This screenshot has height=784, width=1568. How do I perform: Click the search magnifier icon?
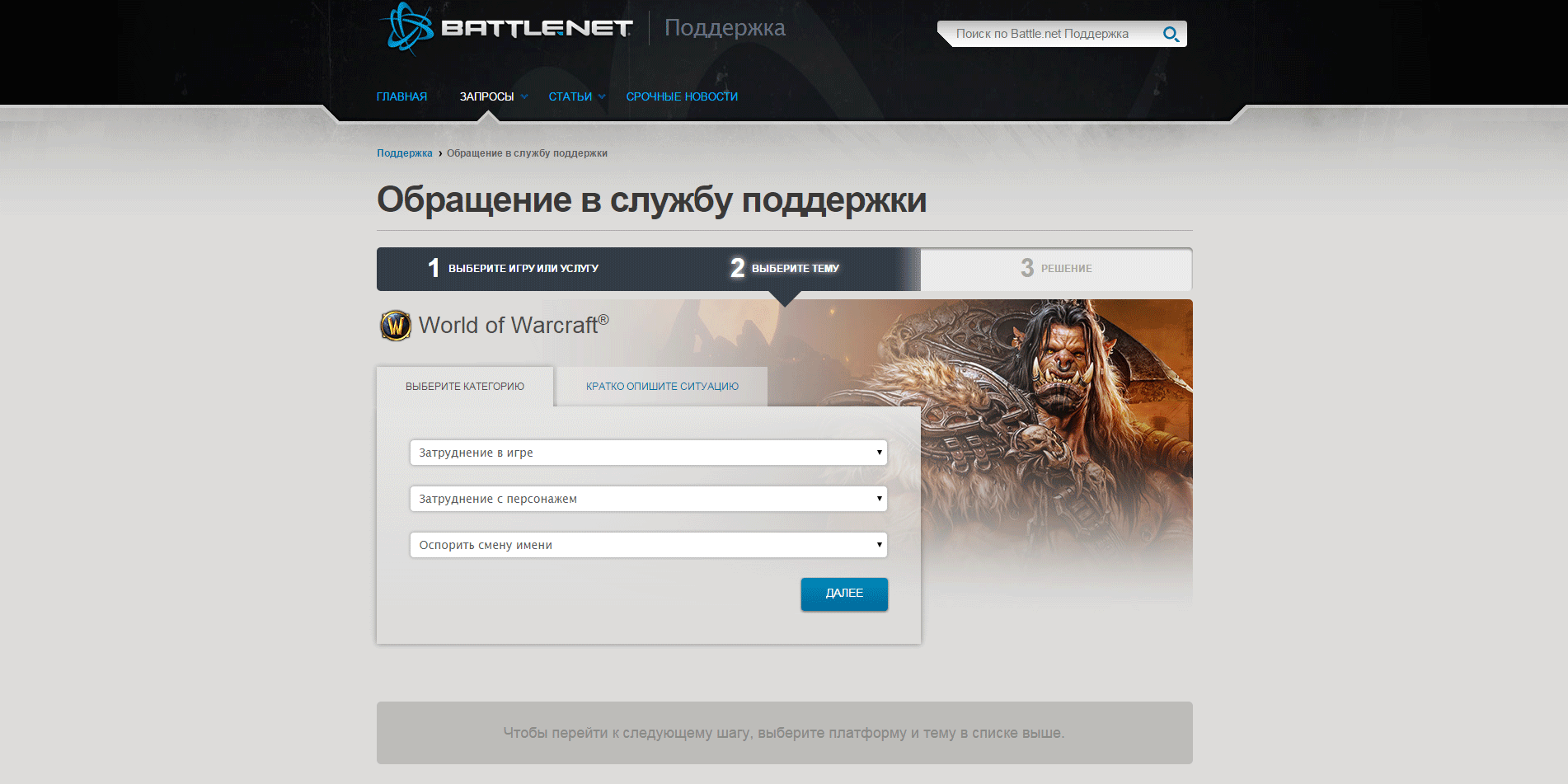(1171, 34)
